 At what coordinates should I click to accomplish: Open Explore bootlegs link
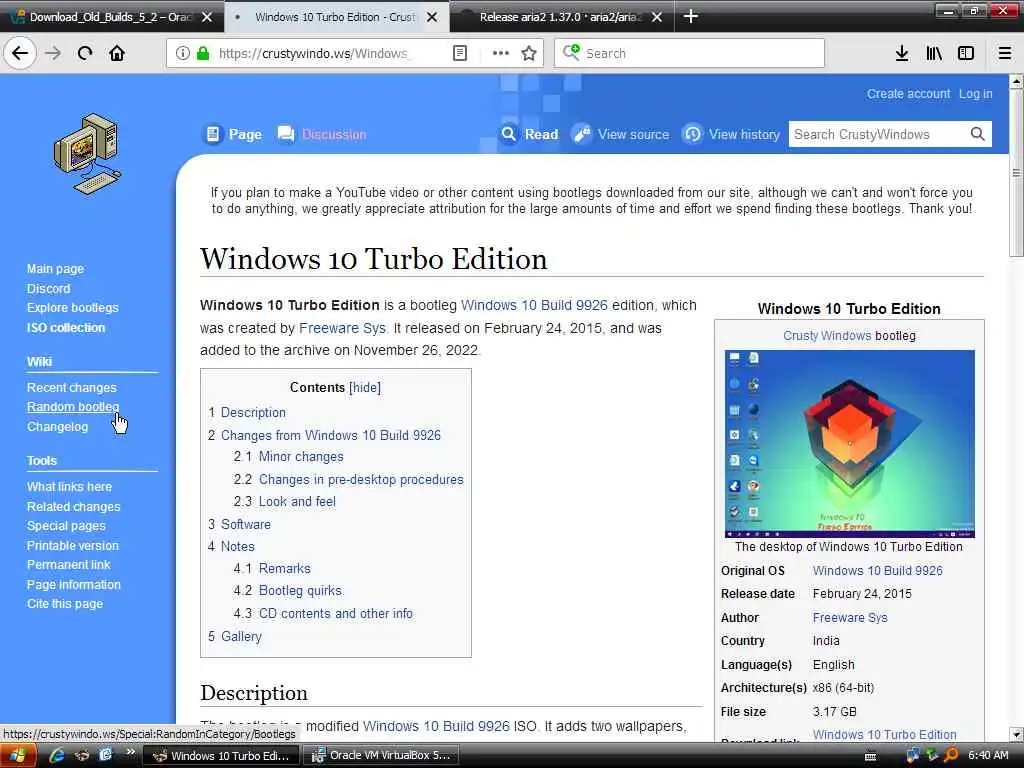[x=72, y=307]
